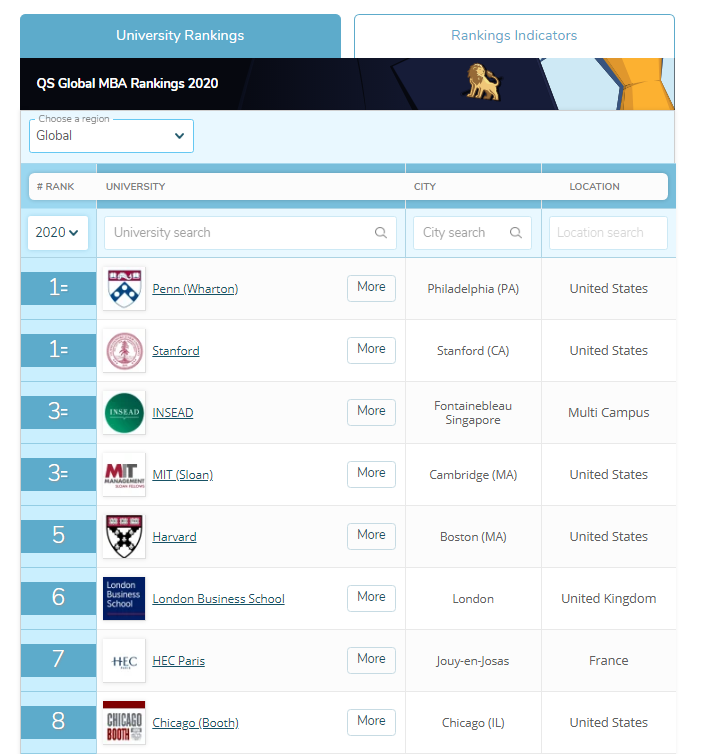706x754 pixels.
Task: Open the INSEAD link
Action: click(173, 413)
